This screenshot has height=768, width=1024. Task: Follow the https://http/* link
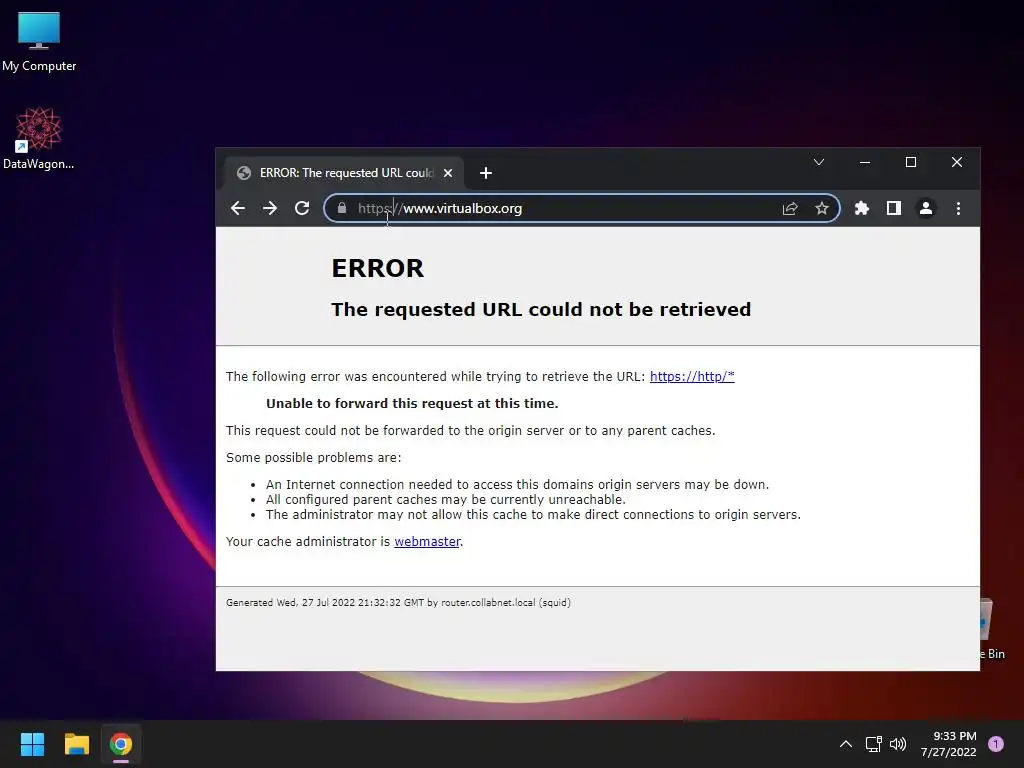pyautogui.click(x=692, y=377)
